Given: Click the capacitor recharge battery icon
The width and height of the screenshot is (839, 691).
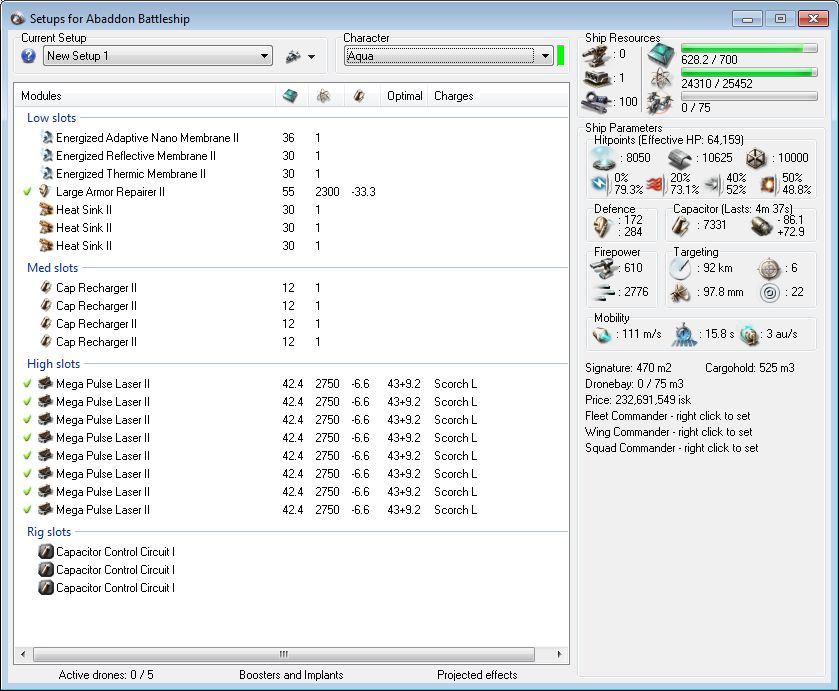Looking at the screenshot, I should 761,226.
